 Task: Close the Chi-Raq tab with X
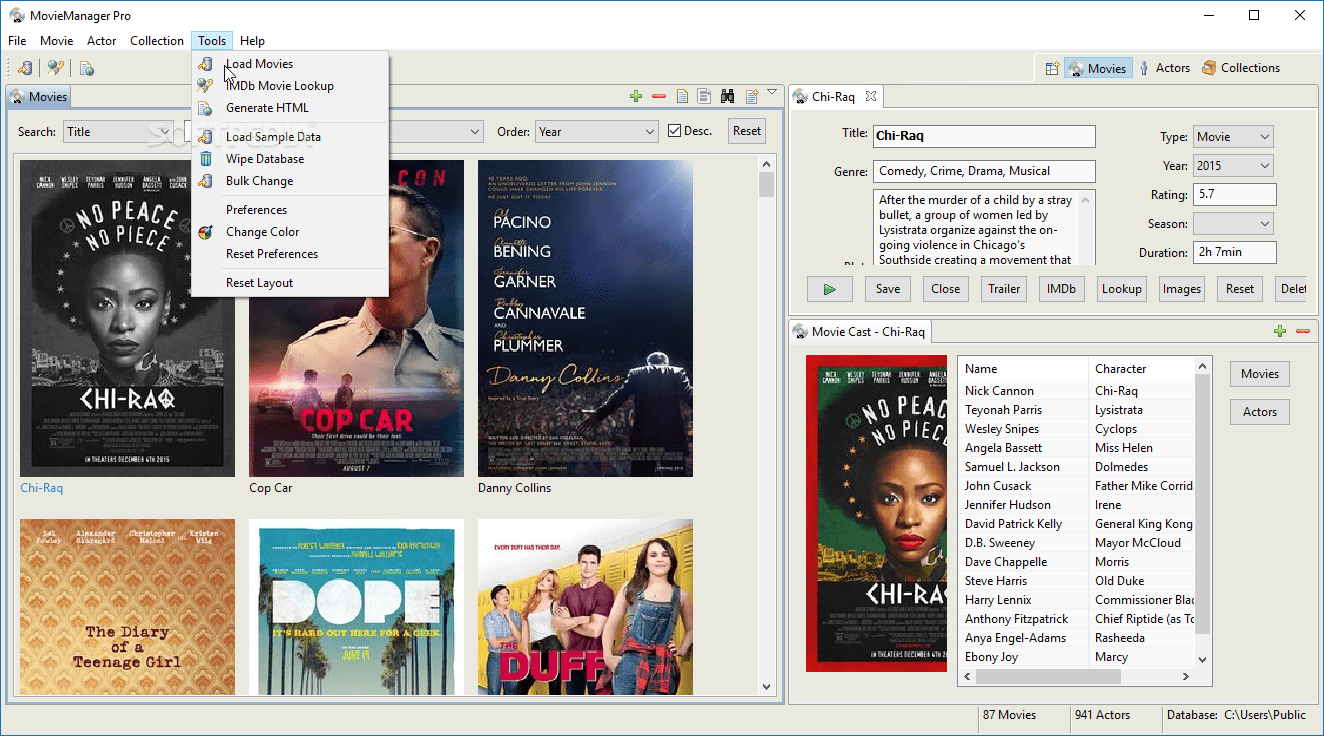(x=870, y=96)
